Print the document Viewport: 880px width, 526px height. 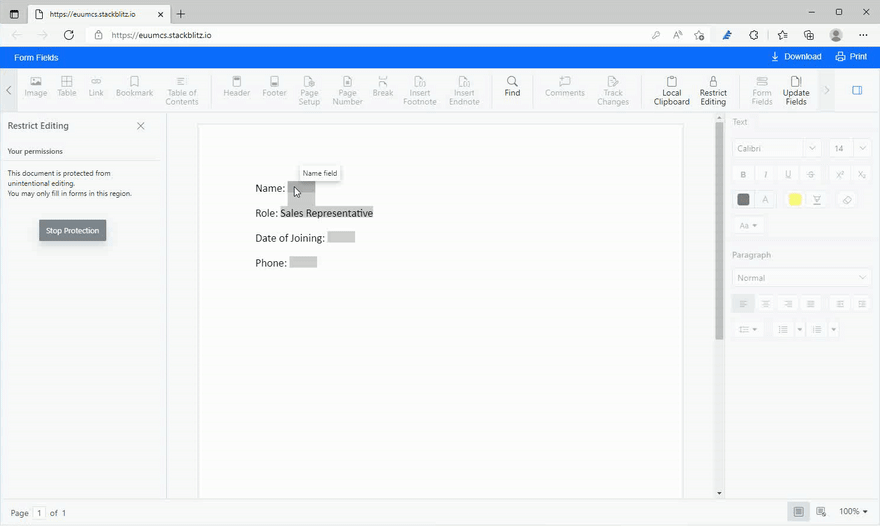(851, 57)
